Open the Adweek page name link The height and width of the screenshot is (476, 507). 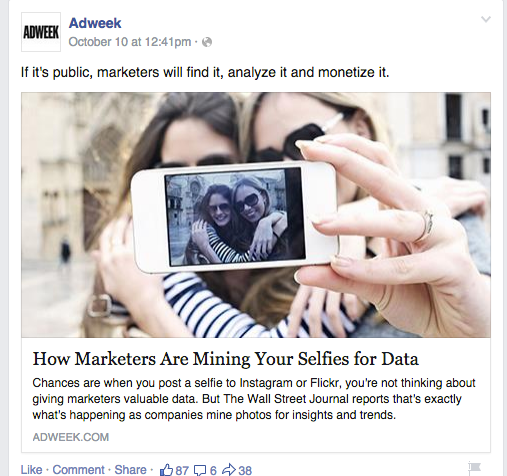tap(95, 23)
